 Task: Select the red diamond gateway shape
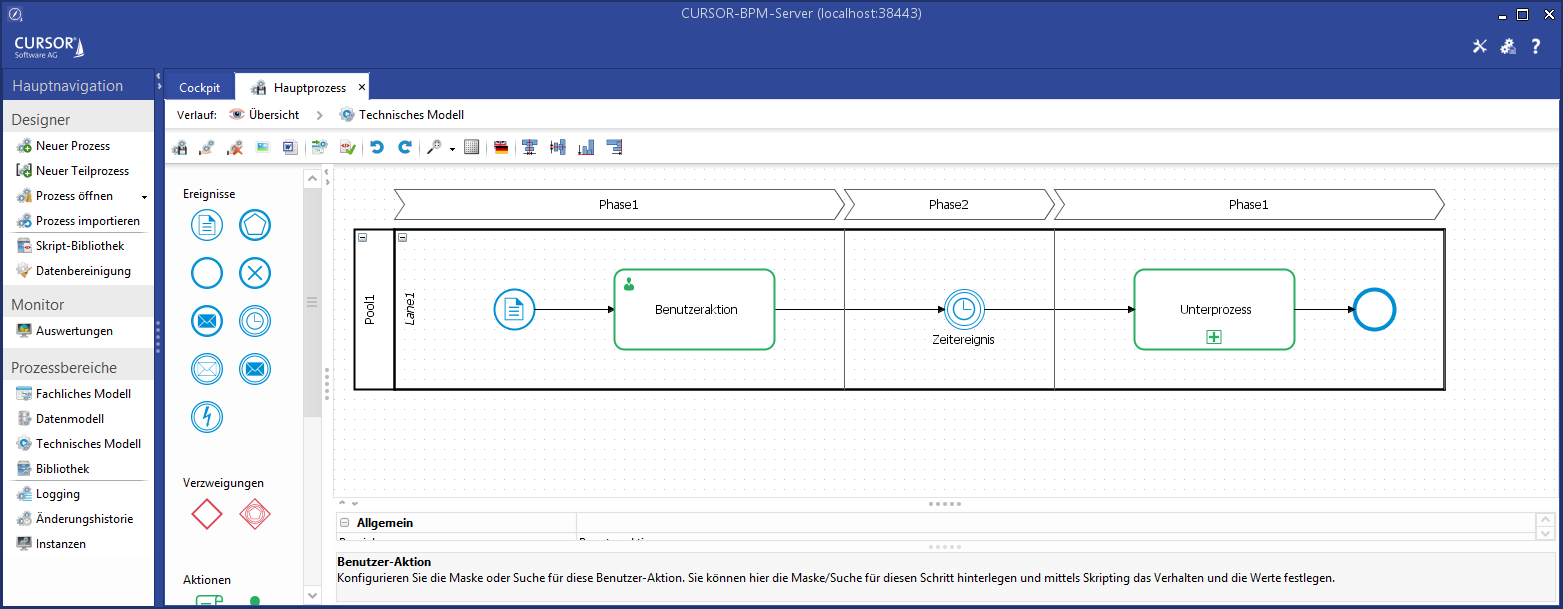pos(207,514)
